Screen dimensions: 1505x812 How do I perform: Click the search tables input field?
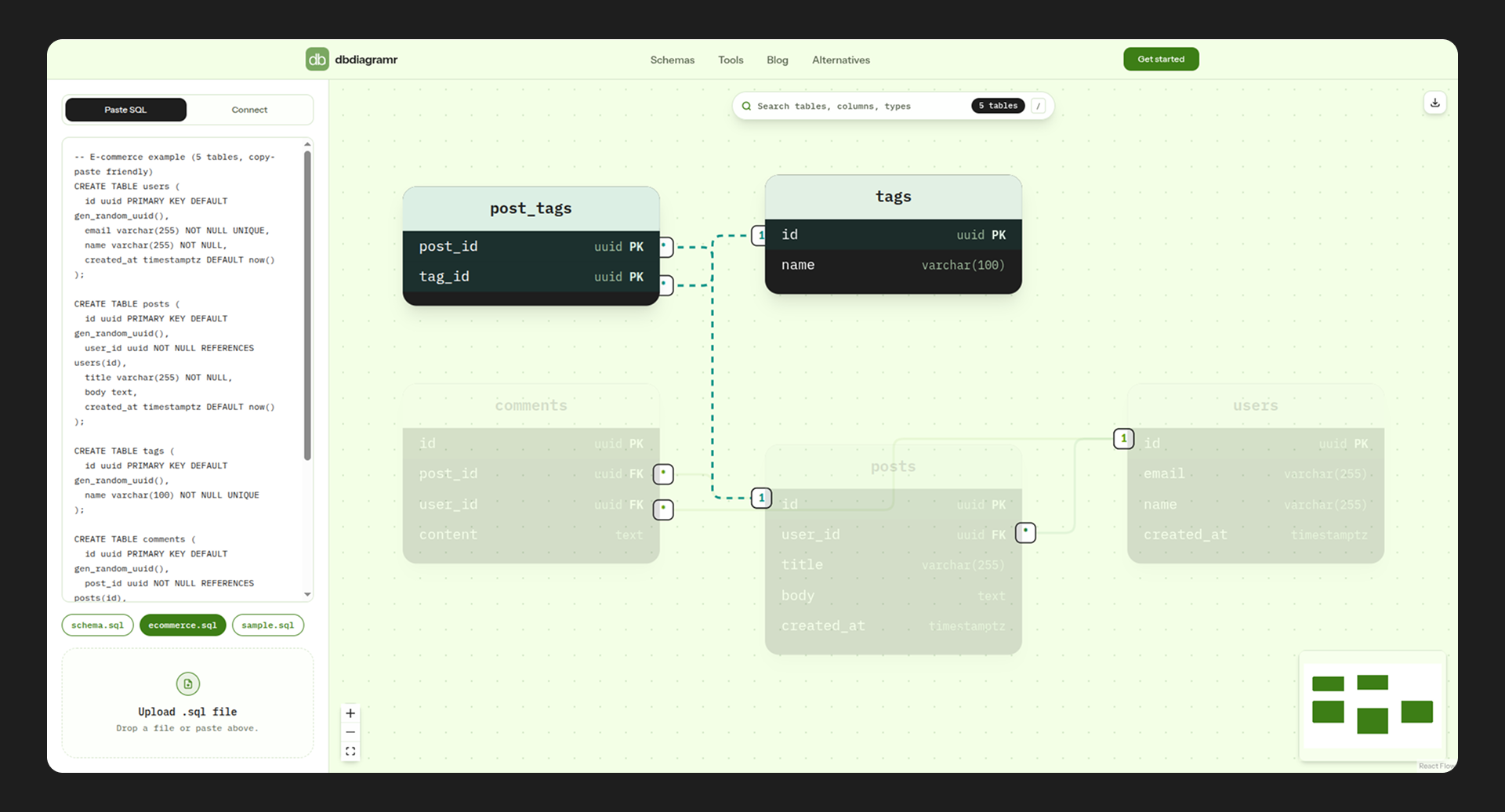[858, 106]
